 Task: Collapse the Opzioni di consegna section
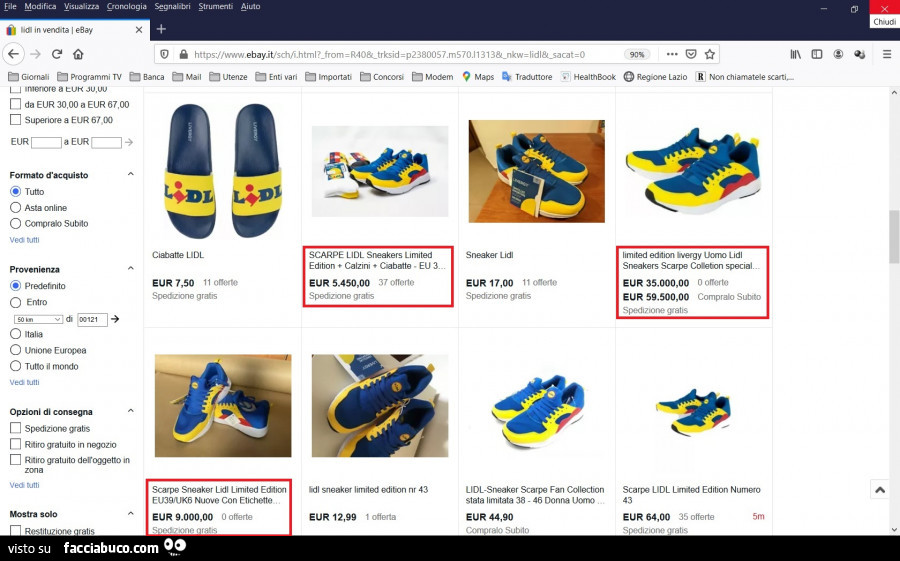(130, 411)
